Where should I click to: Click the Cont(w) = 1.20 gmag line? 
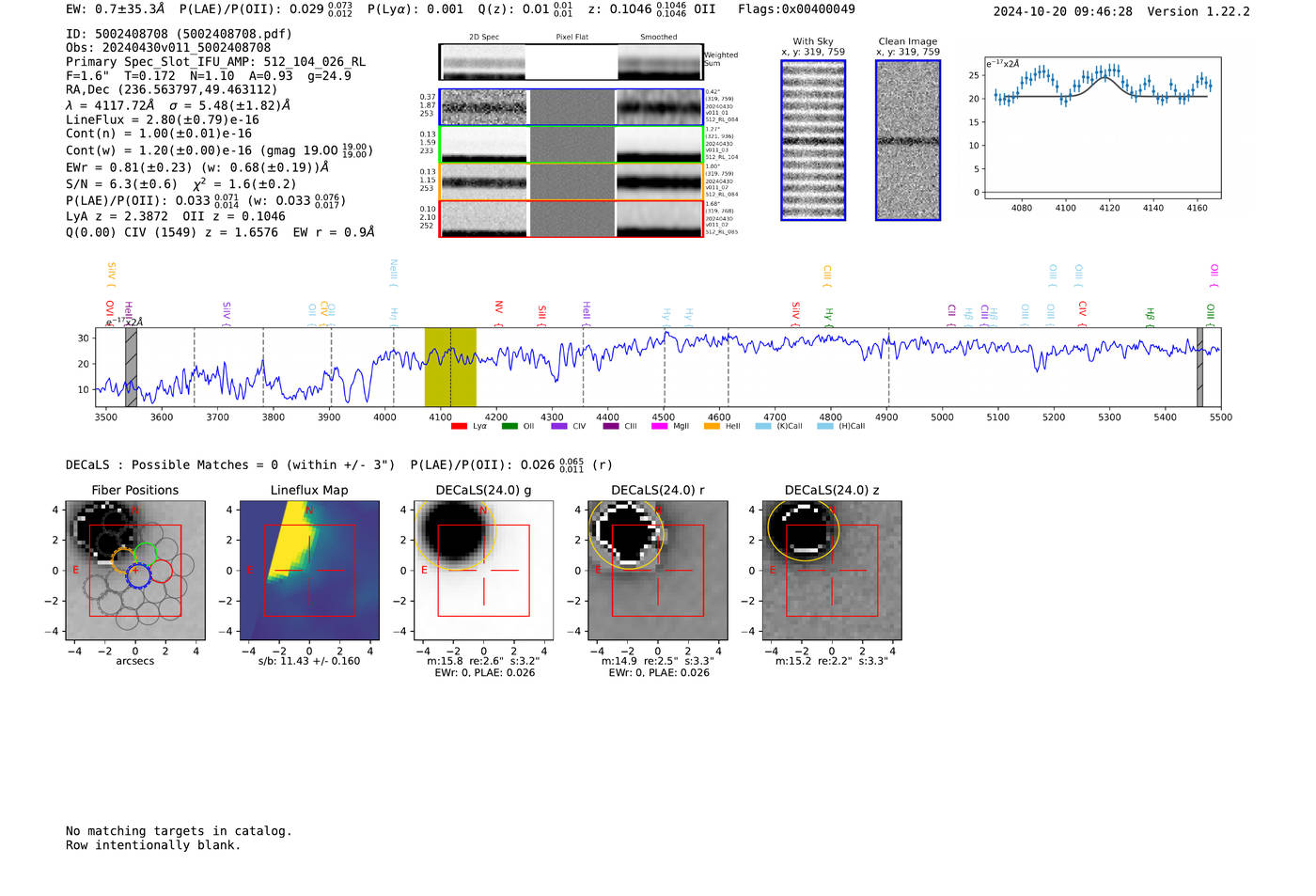pos(220,150)
